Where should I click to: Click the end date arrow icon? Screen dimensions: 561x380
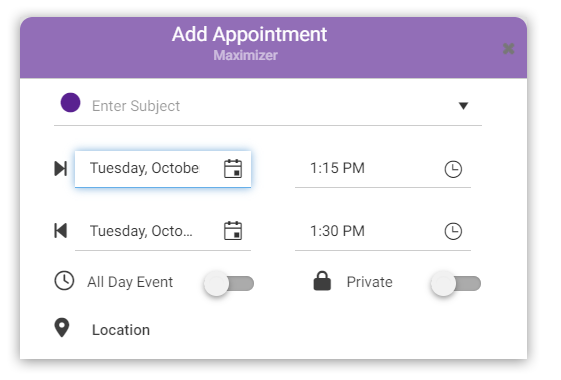60,231
